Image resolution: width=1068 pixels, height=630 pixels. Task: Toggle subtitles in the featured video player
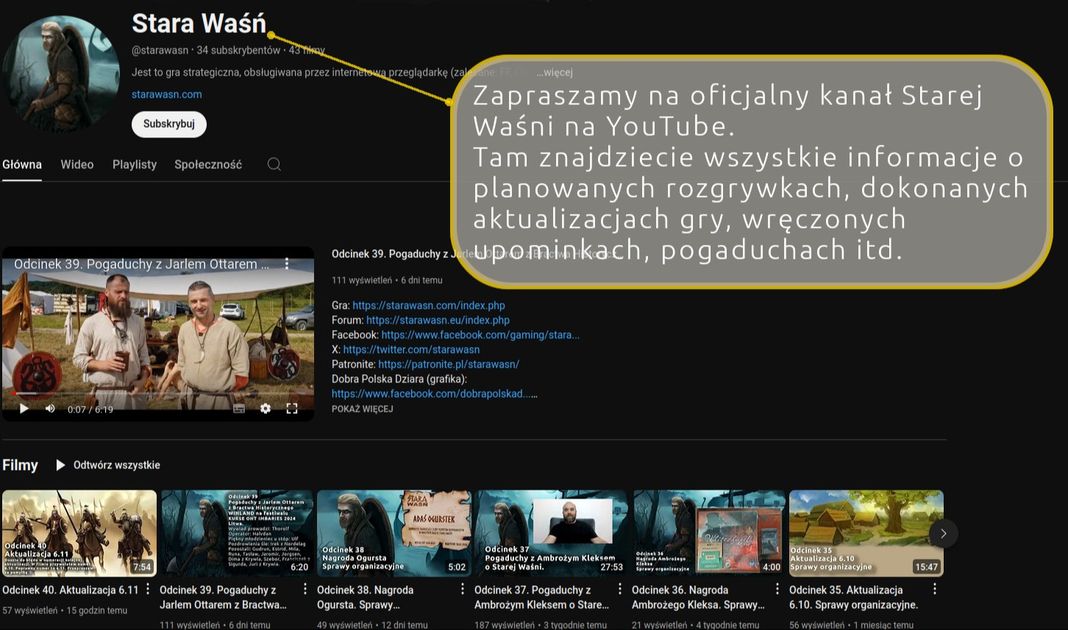[239, 408]
